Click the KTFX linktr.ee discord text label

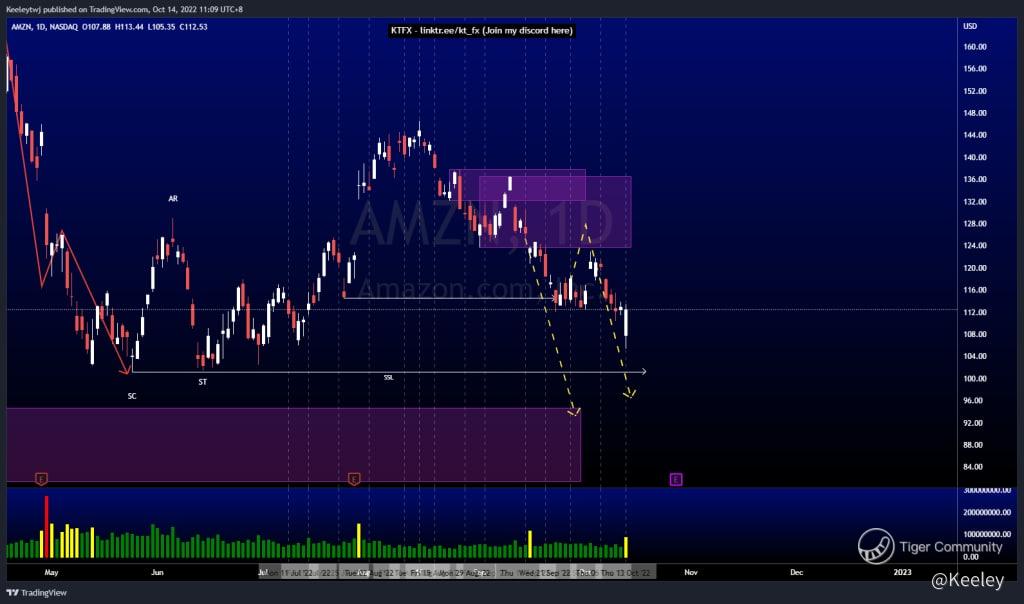(x=481, y=30)
